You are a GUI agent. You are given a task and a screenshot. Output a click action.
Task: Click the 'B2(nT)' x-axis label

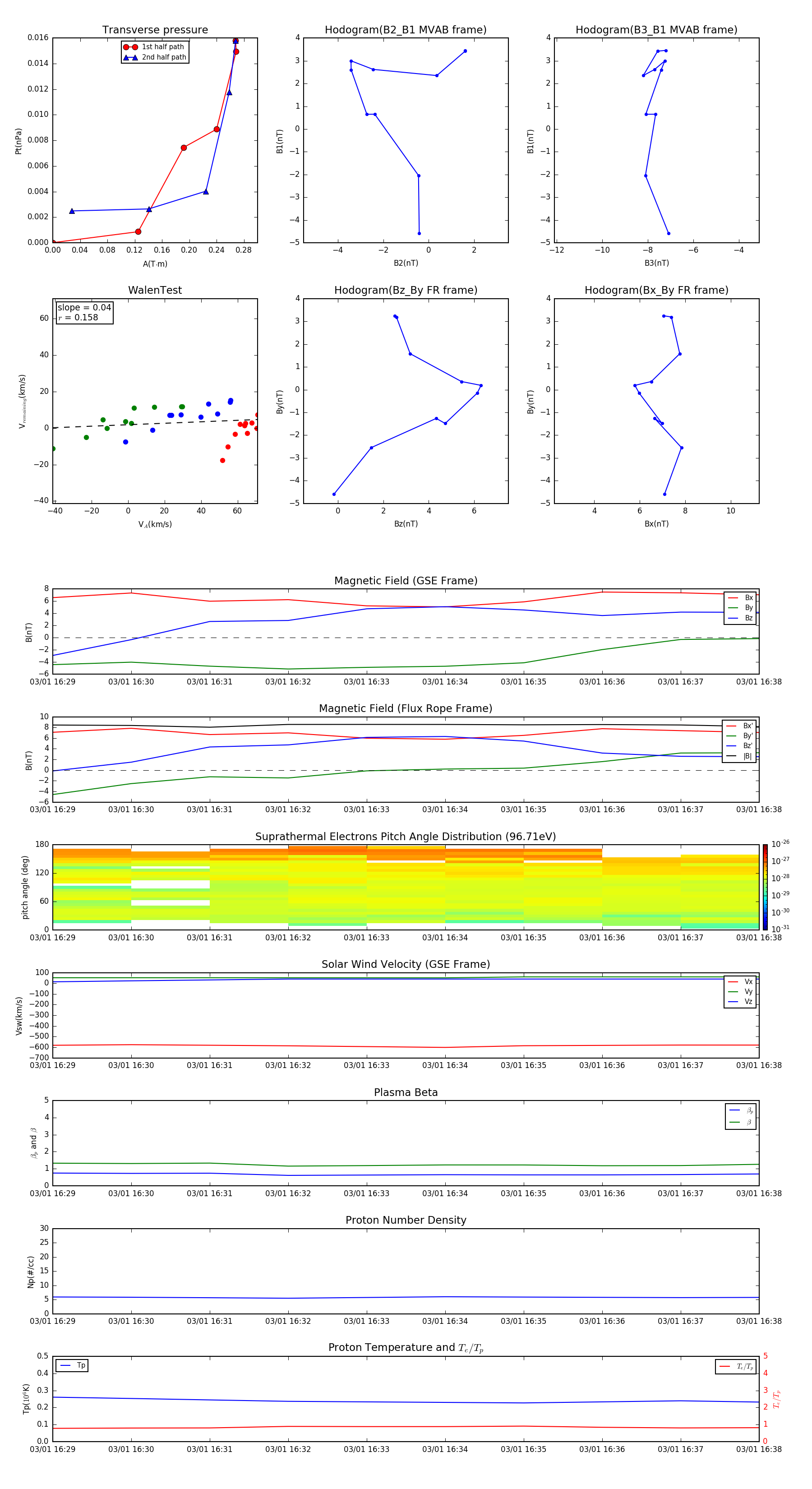[x=406, y=263]
